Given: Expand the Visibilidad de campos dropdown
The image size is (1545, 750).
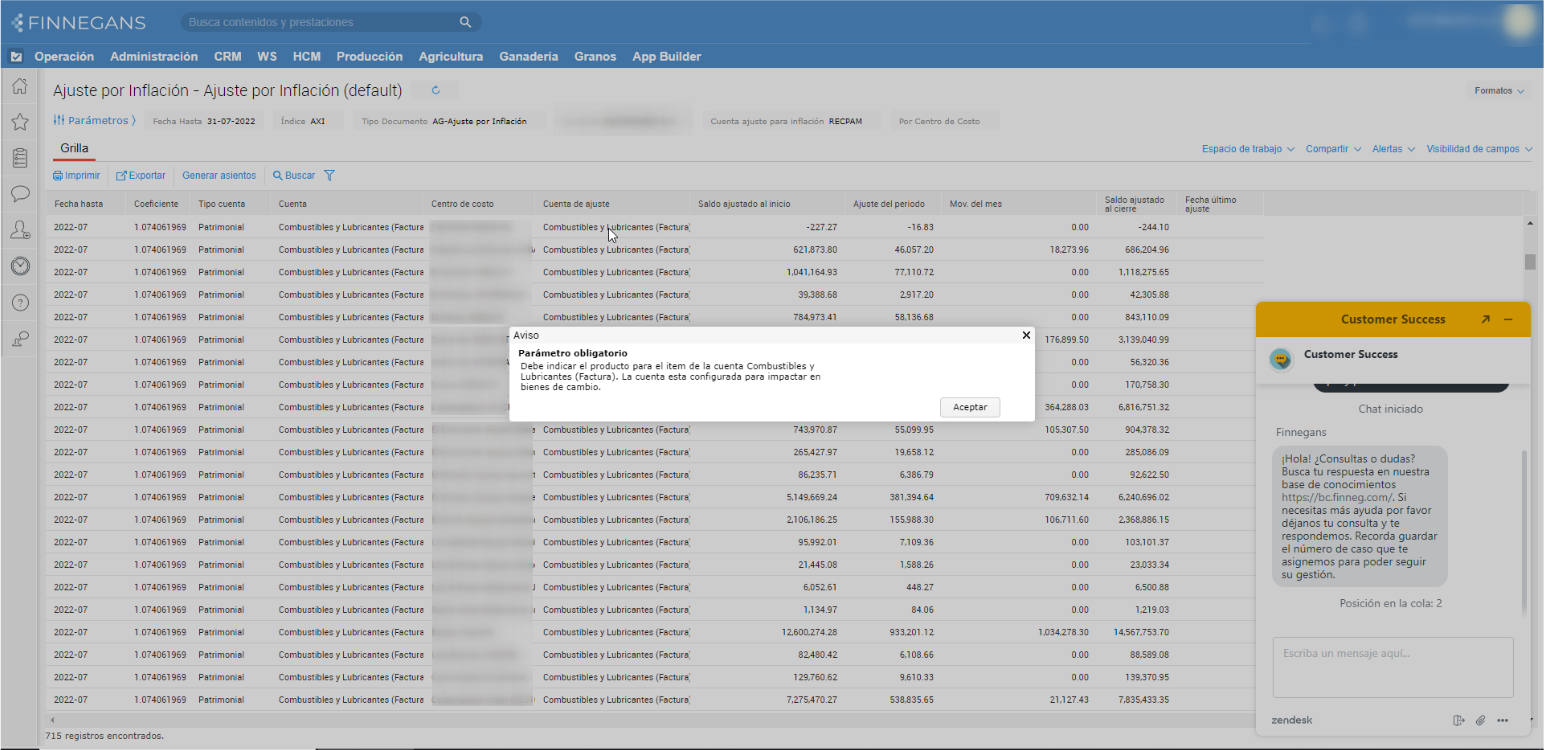Looking at the screenshot, I should (x=1479, y=149).
